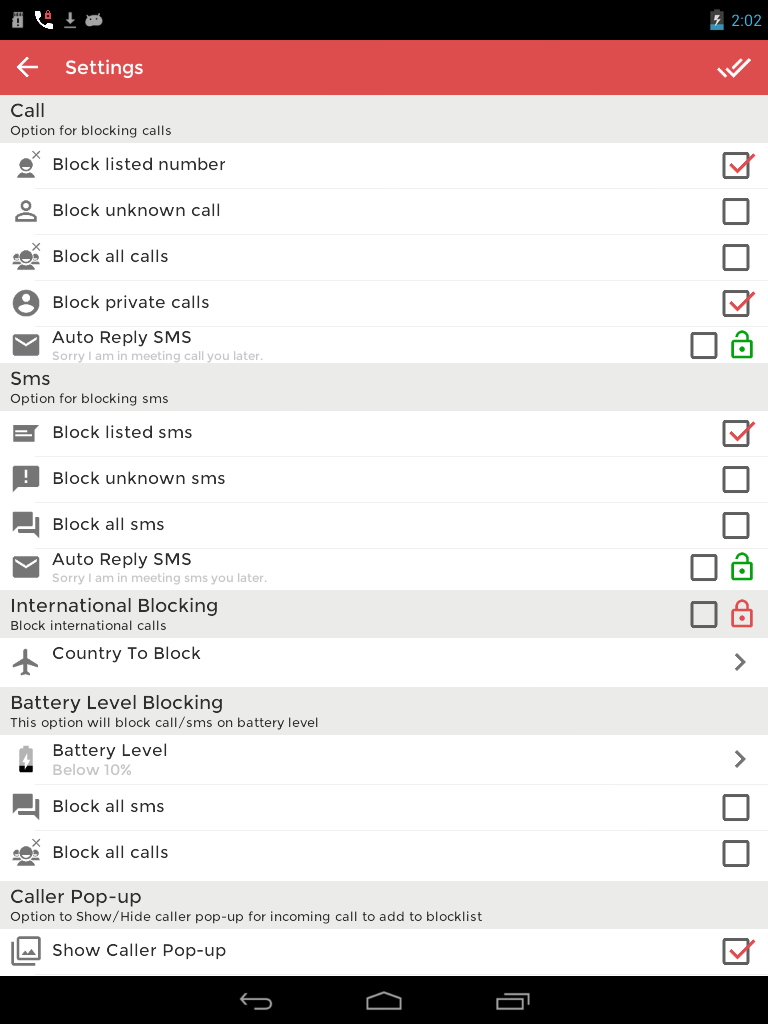Tap the Block unknown sms alert icon
768x1024 pixels.
[x=25, y=479]
